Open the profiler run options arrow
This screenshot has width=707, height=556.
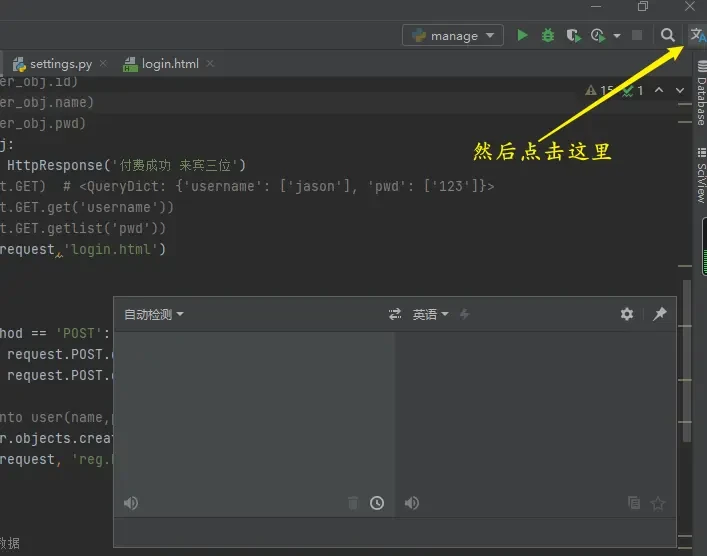(617, 36)
